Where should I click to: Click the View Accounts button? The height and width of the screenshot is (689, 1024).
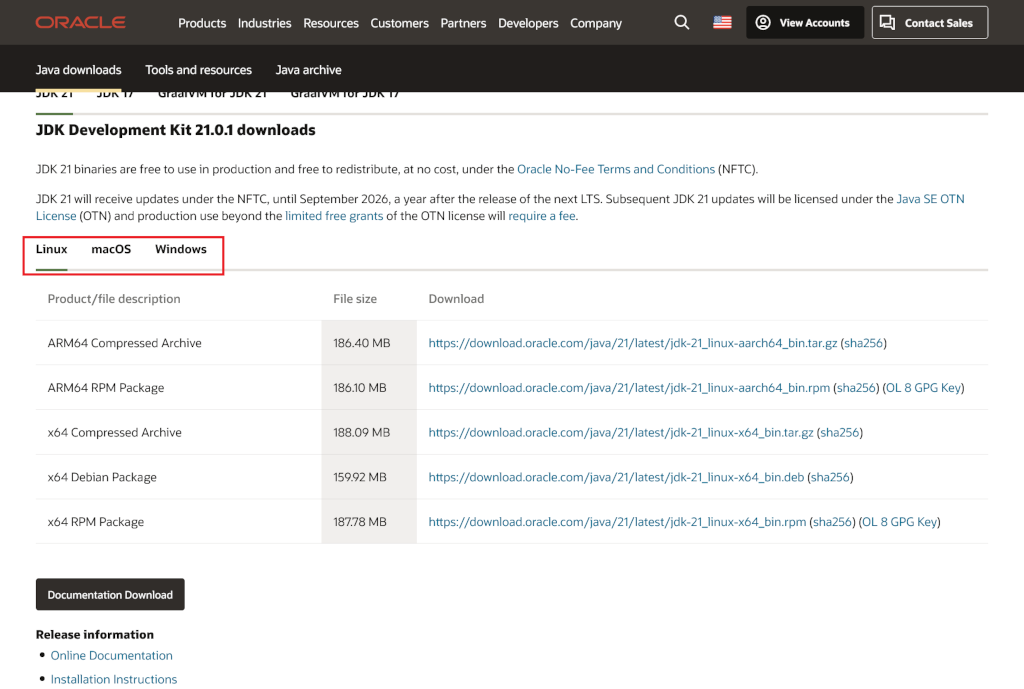[805, 23]
